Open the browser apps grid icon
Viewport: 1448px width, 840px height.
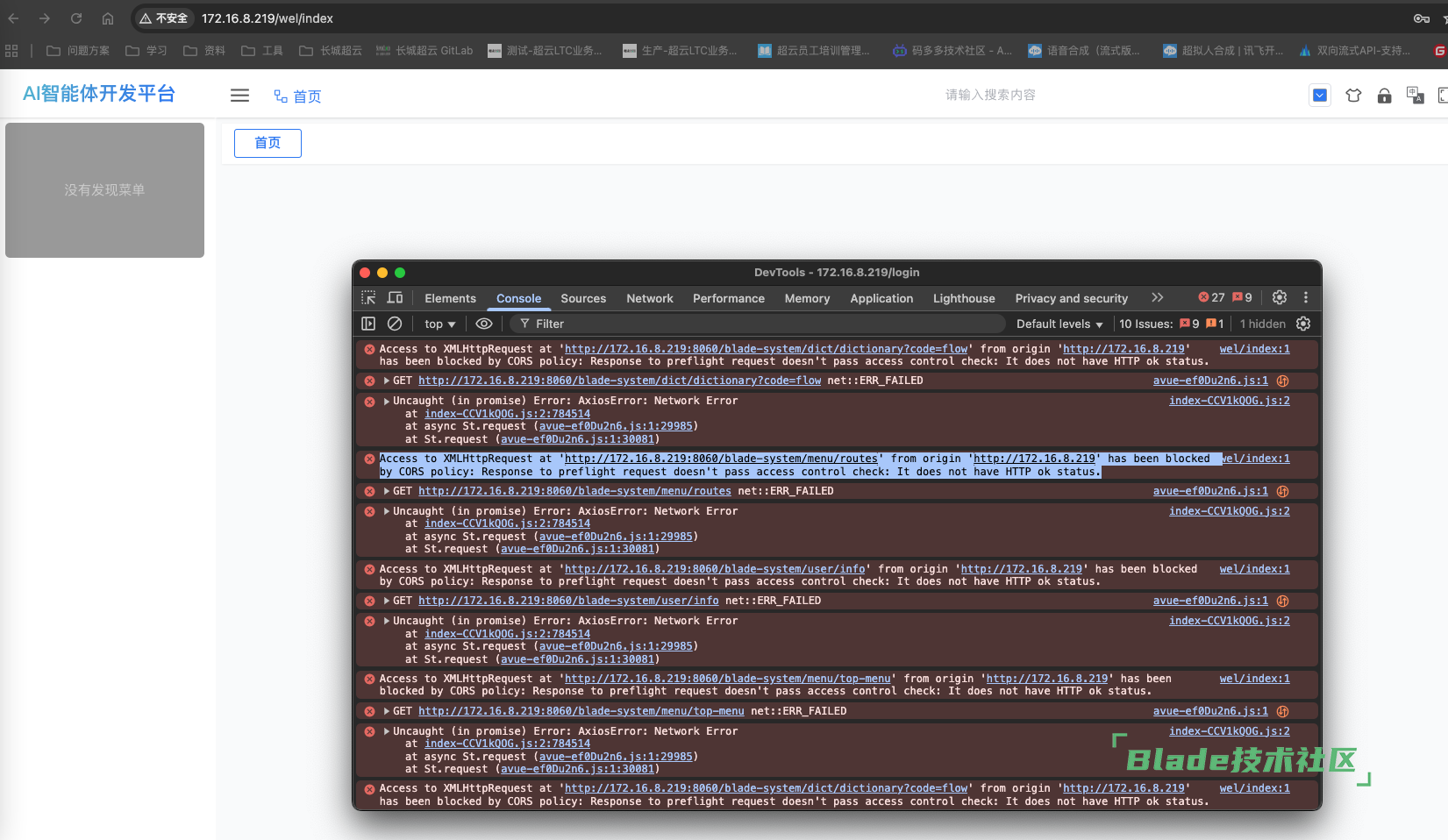11,51
